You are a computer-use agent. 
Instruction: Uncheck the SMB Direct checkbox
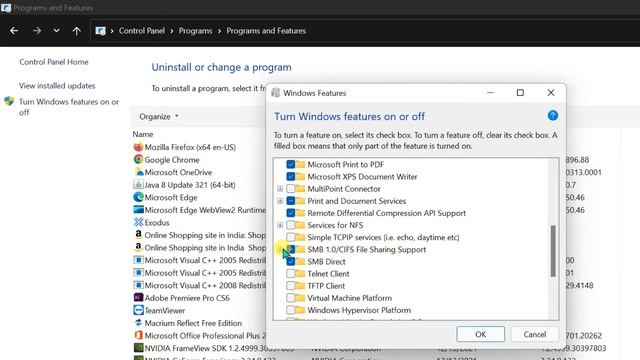291,262
